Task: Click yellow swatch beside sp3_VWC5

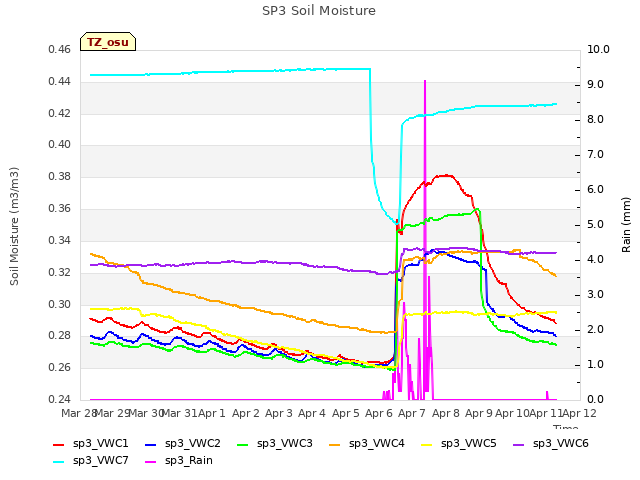Action: [x=427, y=445]
